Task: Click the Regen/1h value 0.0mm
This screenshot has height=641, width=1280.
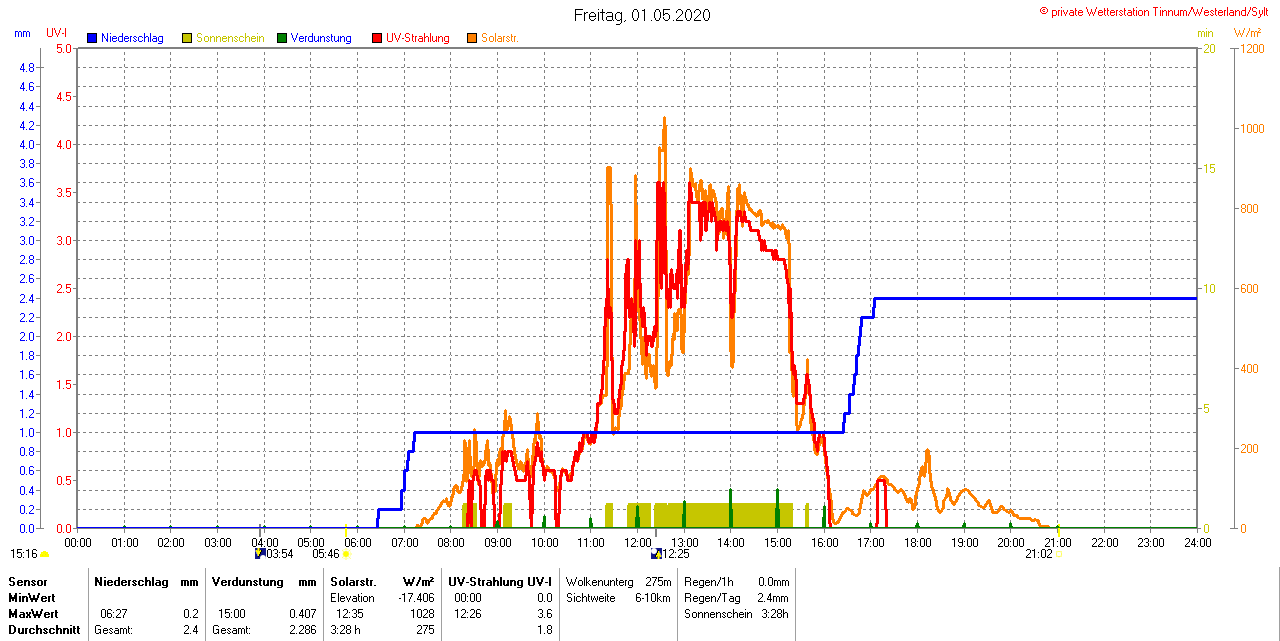Action: tap(774, 581)
